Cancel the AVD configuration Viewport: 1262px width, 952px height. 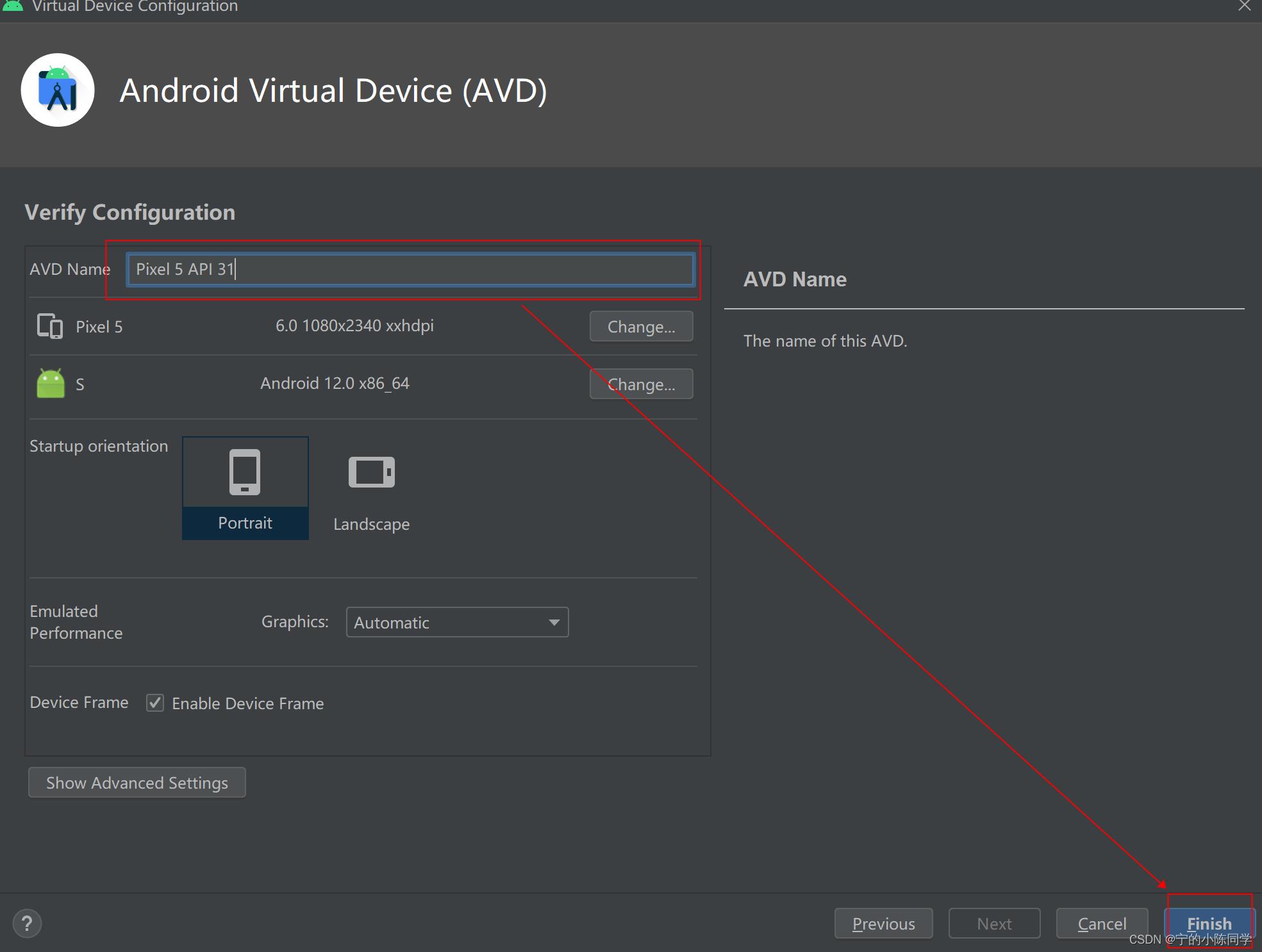(x=1102, y=924)
